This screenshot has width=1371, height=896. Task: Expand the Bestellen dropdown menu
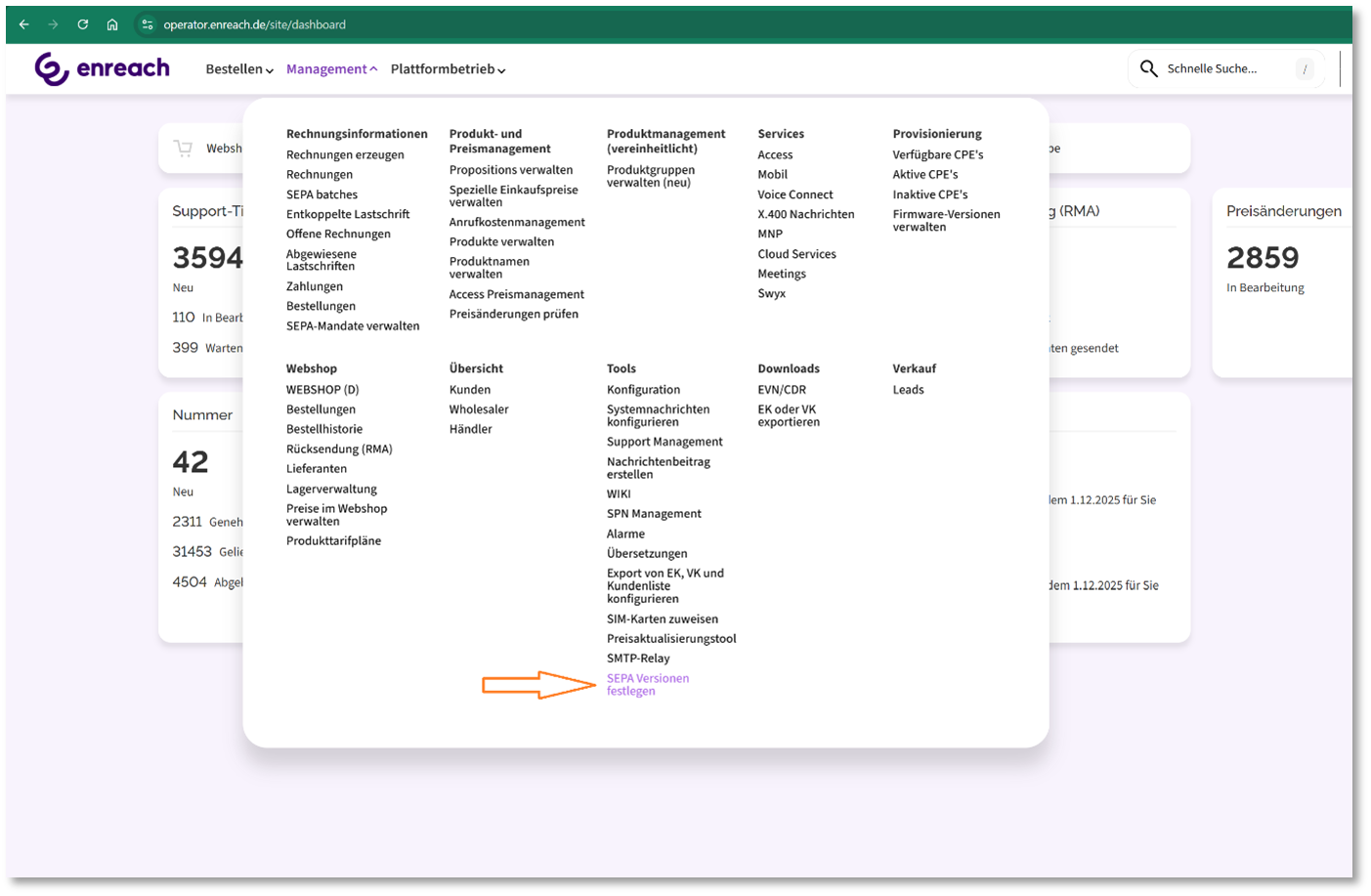(x=239, y=69)
